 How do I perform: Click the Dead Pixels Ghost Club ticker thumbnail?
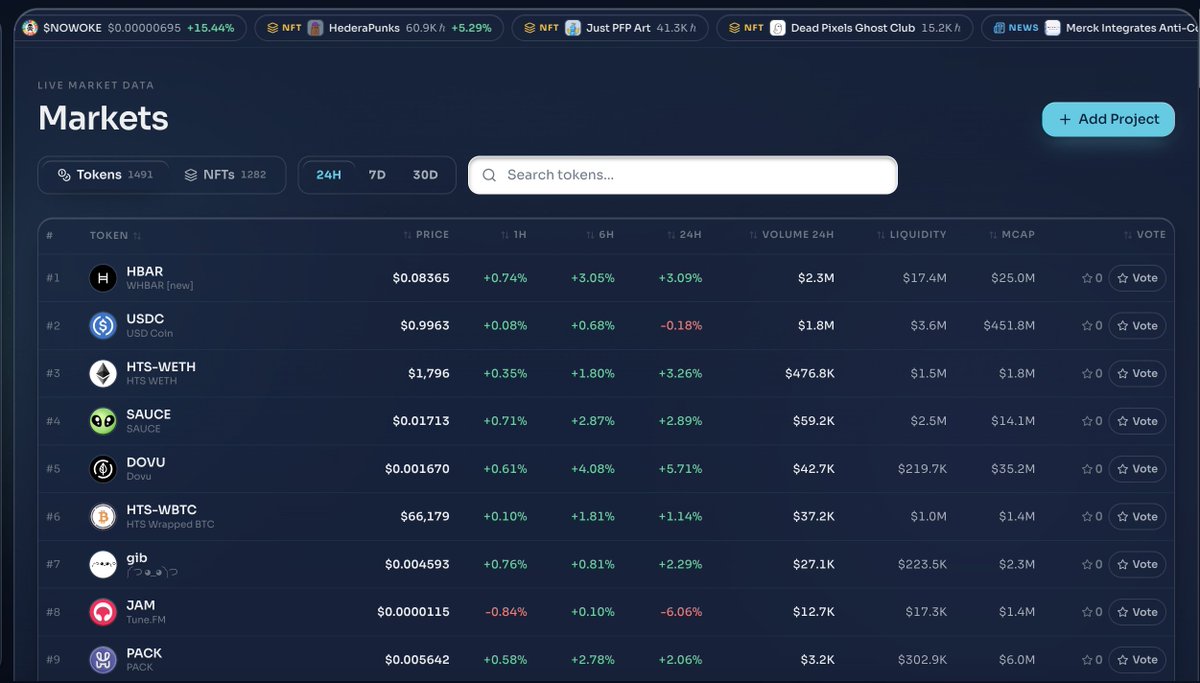pos(778,28)
